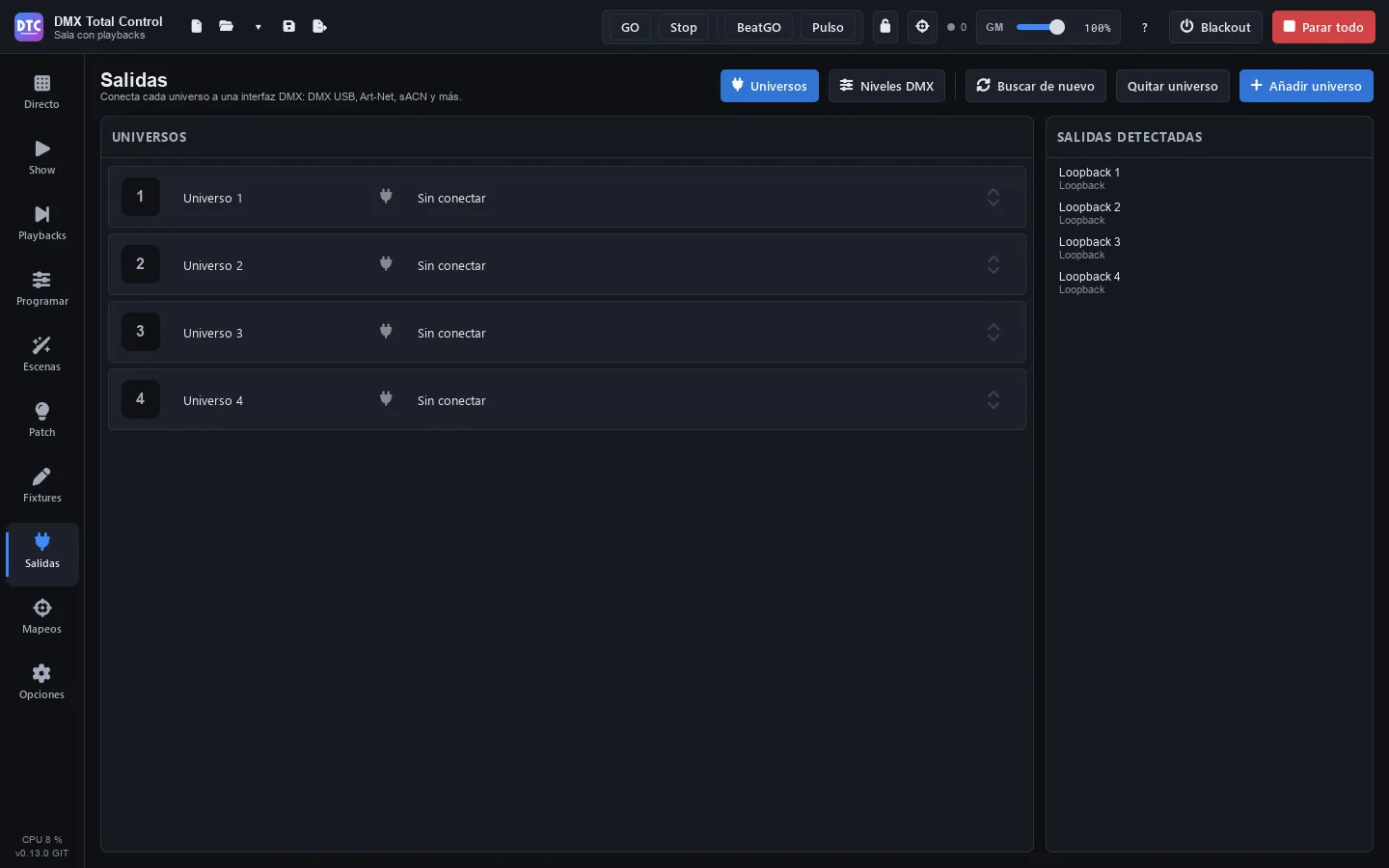The image size is (1389, 868).
Task: Click the export file icon
Action: point(320,27)
